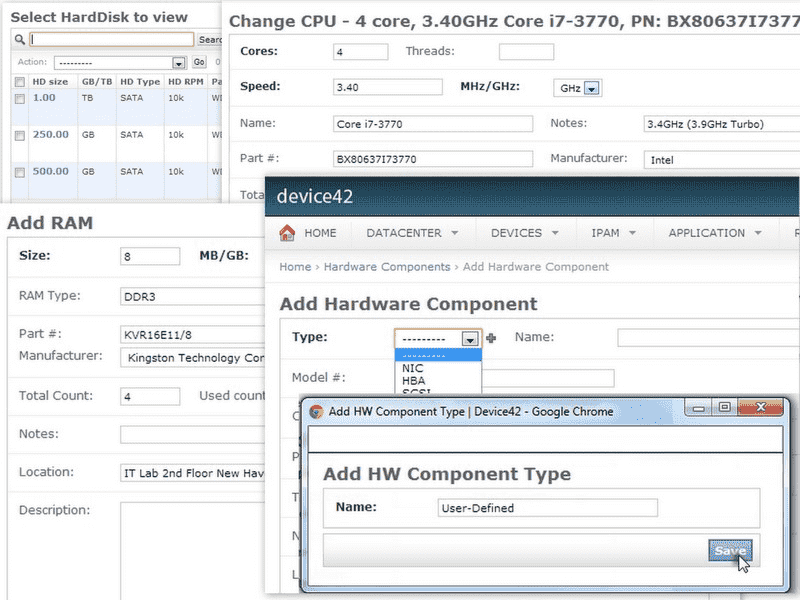This screenshot has height=600, width=800.
Task: Click the RAM Location field
Action: pyautogui.click(x=192, y=473)
